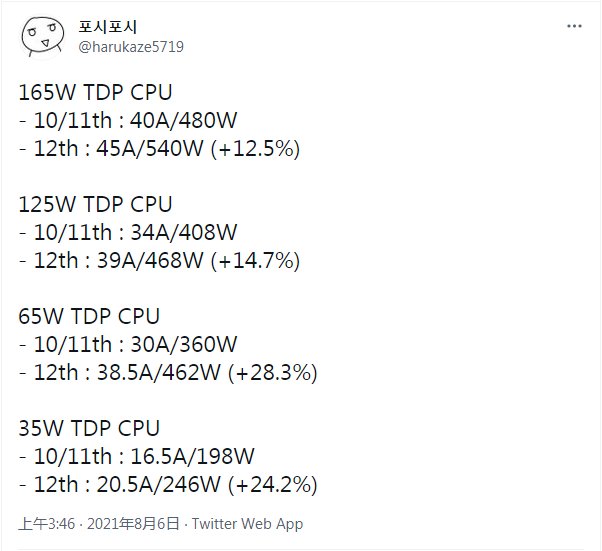Click the (+28.3%) percentage text
602x551 pixels.
click(273, 373)
